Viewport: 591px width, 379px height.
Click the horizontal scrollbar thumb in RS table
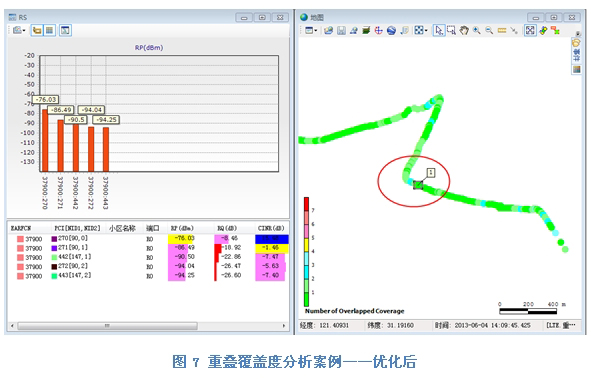[x=107, y=326]
